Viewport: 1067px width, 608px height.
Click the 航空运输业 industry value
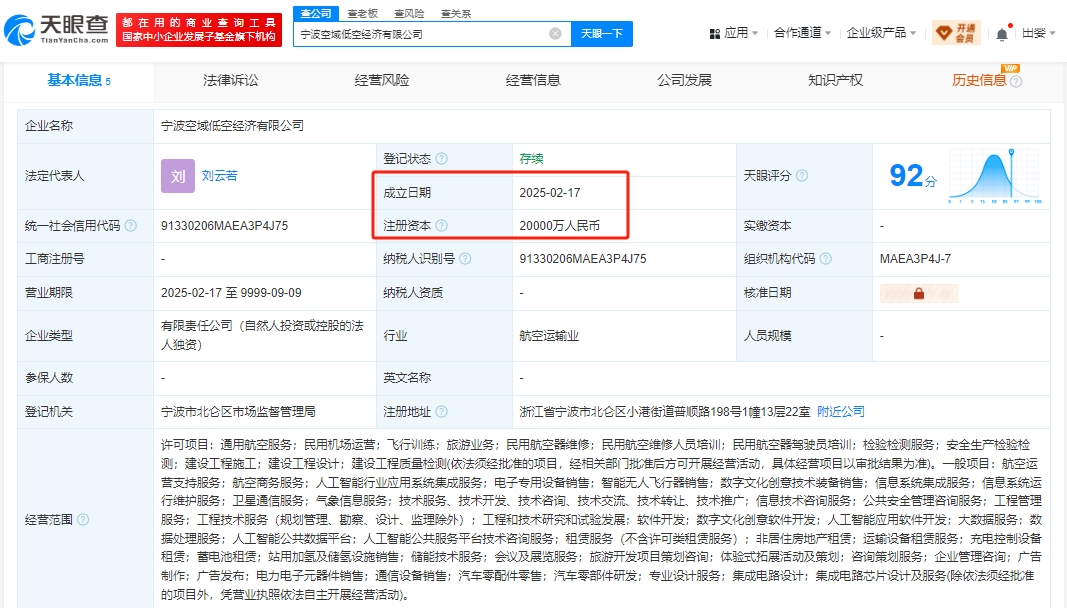pos(549,336)
